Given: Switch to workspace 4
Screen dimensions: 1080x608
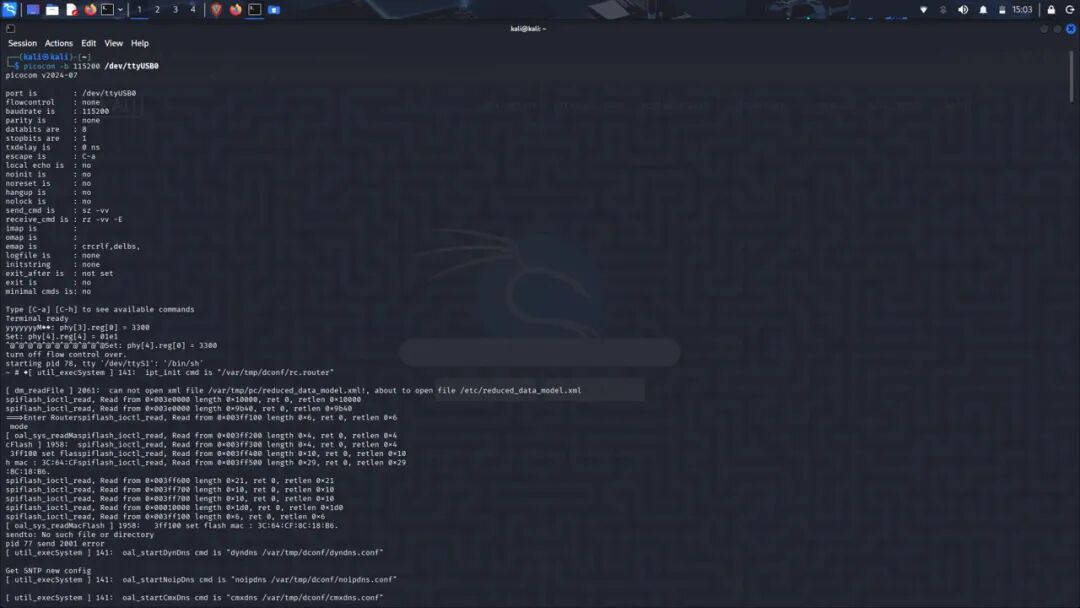Looking at the screenshot, I should [x=193, y=10].
